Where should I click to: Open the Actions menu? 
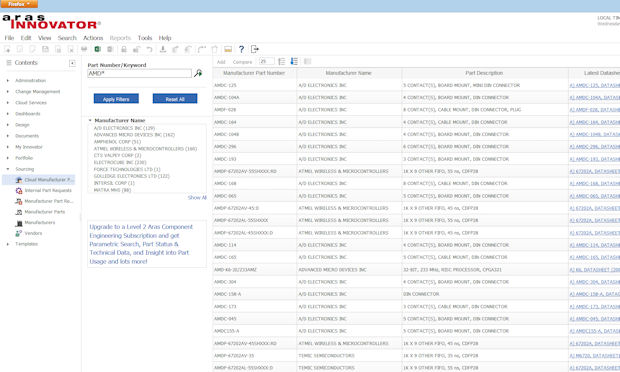(93, 38)
